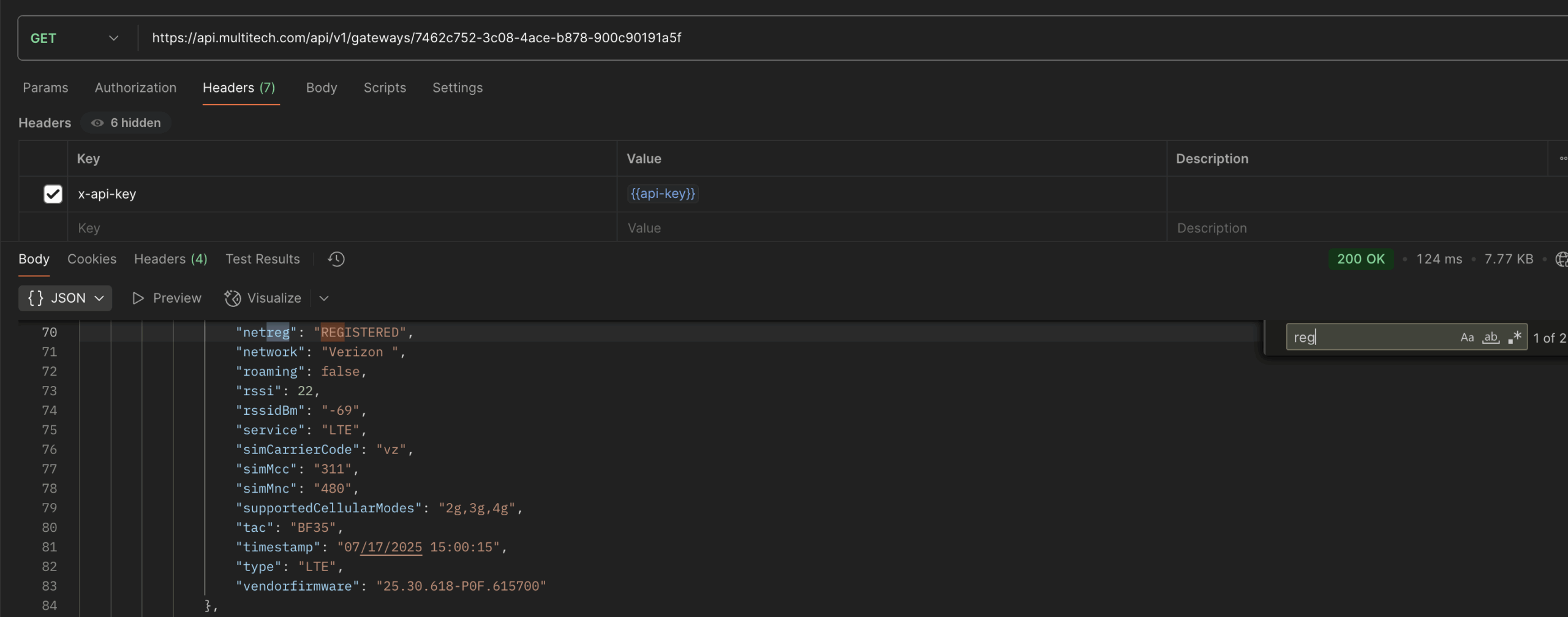Viewport: 1568px width, 617px height.
Task: Select the response Body tab
Action: (x=34, y=259)
